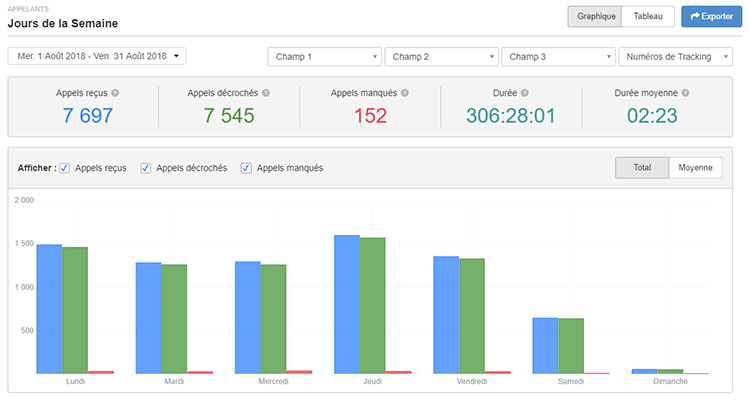Toggle the Appels décrochés checkbox
The image size is (750, 405).
click(x=147, y=168)
